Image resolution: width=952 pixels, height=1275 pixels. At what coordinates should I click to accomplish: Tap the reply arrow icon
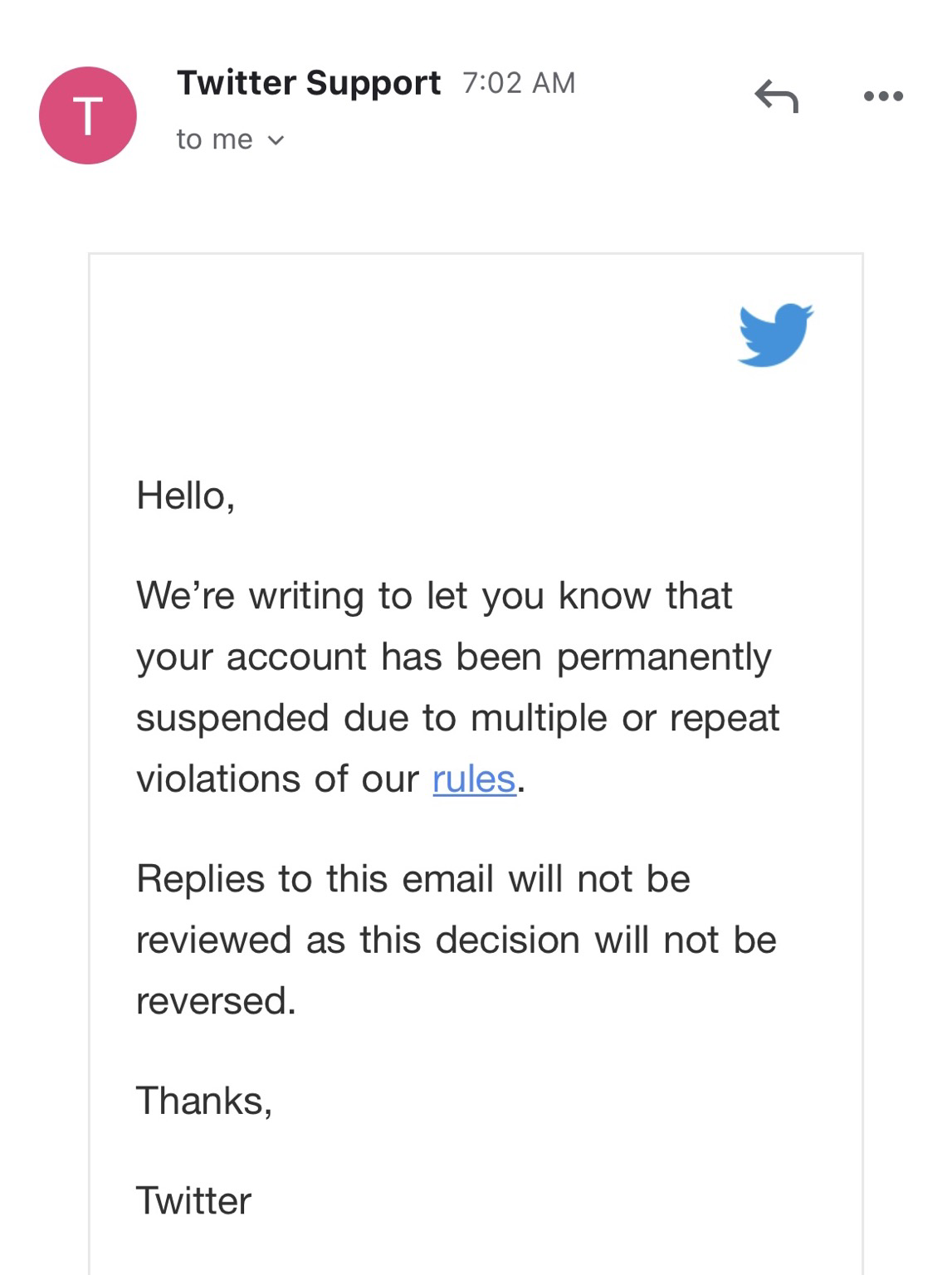pos(776,96)
